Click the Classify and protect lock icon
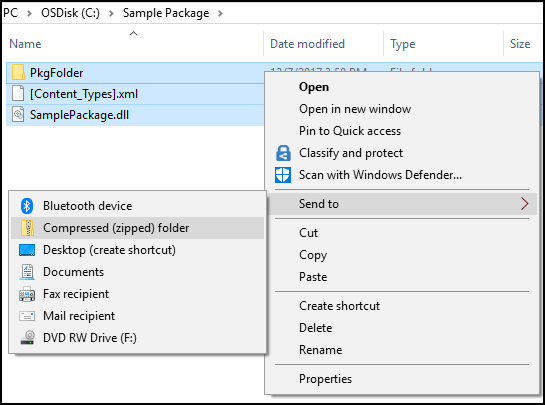 point(283,153)
